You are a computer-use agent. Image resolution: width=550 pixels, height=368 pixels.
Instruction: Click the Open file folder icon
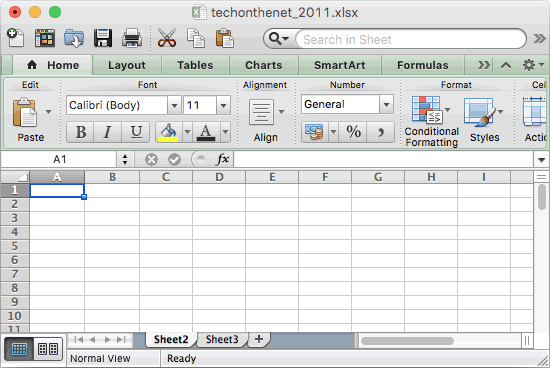pyautogui.click(x=74, y=38)
